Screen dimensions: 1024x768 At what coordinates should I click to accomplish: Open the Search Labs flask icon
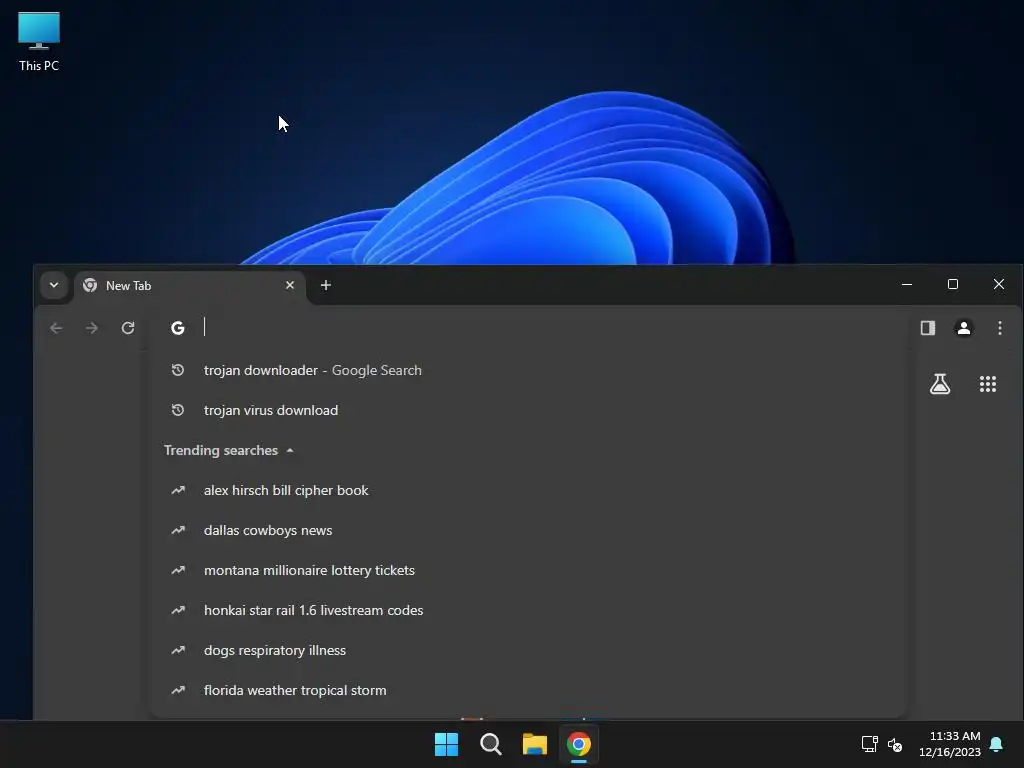[940, 384]
